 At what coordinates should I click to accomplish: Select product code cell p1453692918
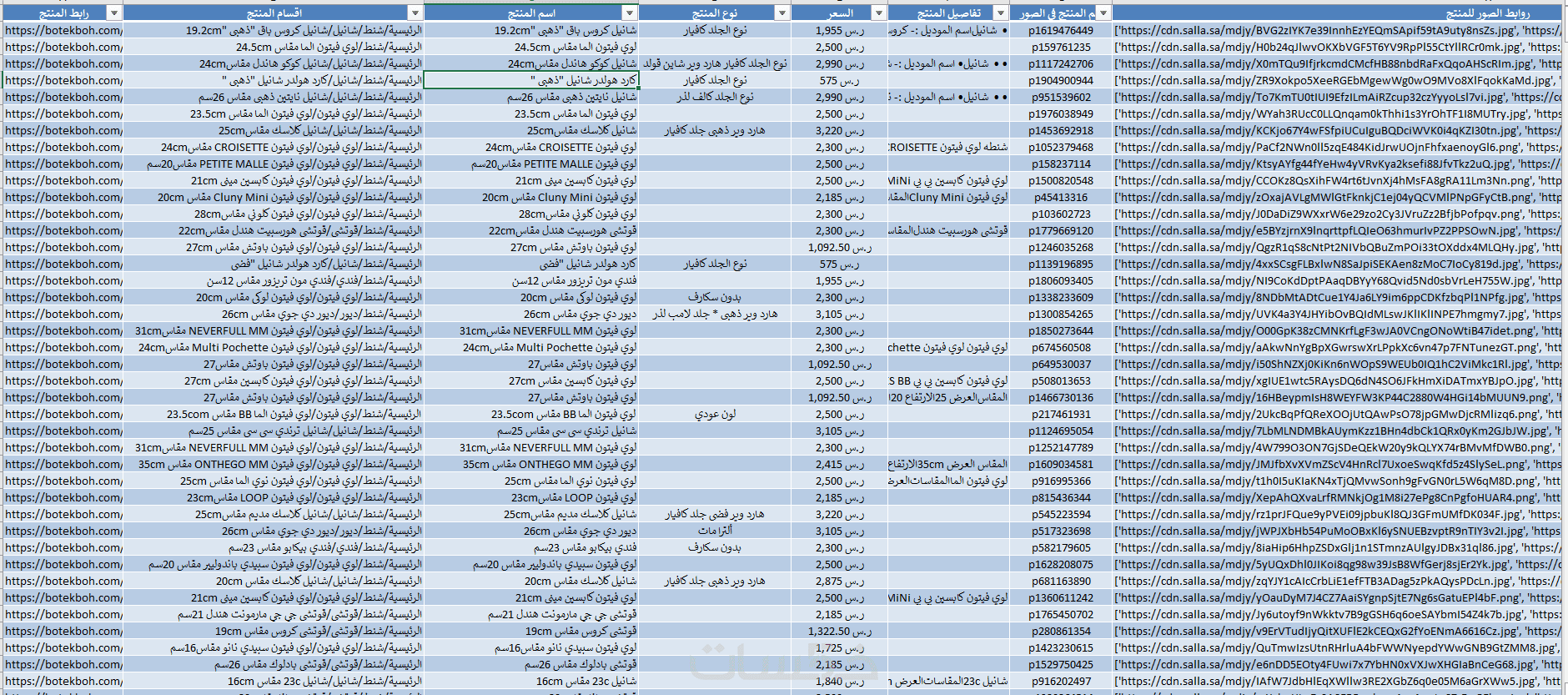[1061, 130]
